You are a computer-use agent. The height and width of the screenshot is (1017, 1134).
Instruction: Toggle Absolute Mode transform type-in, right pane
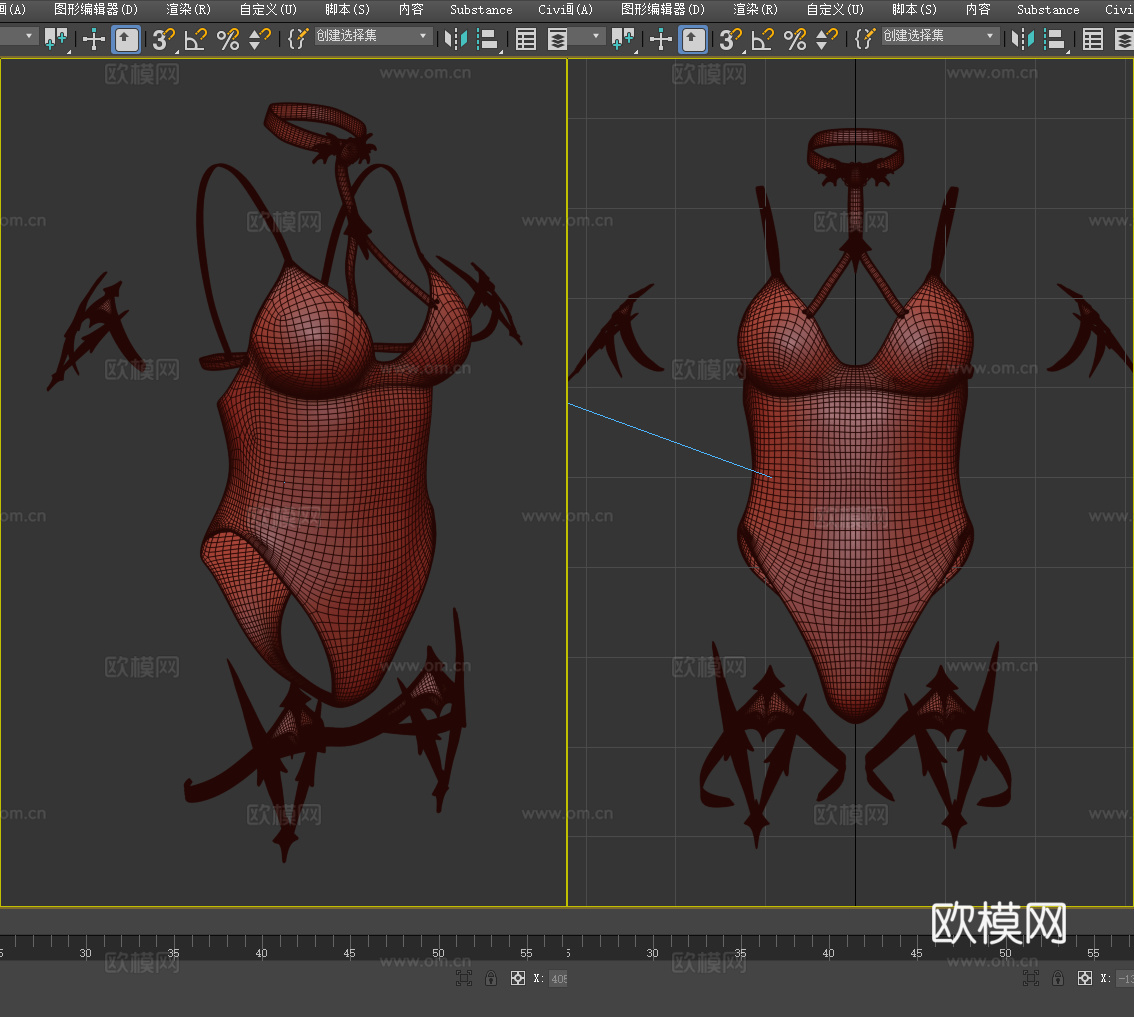click(1085, 978)
